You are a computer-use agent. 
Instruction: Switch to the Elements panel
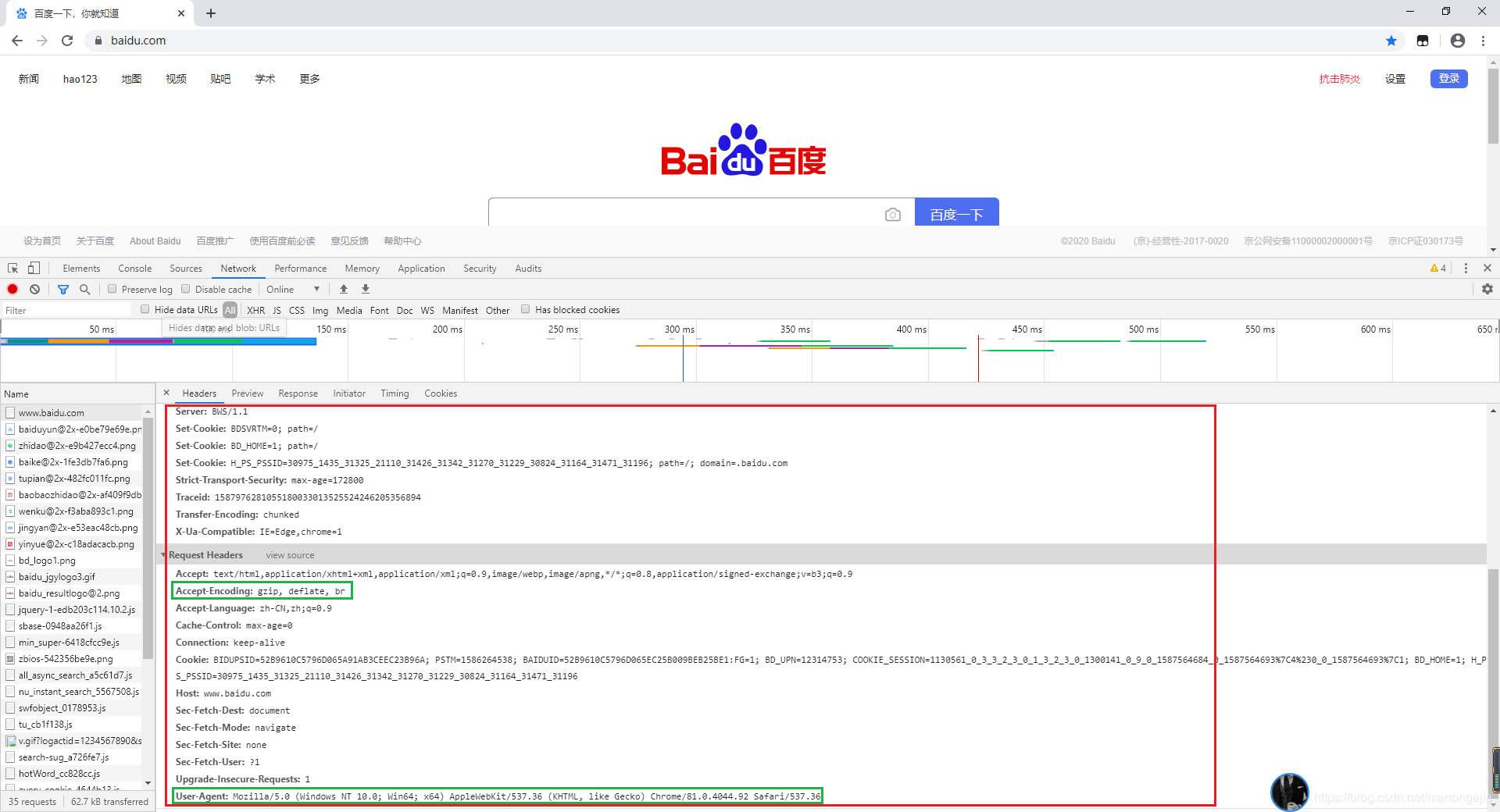(x=81, y=268)
